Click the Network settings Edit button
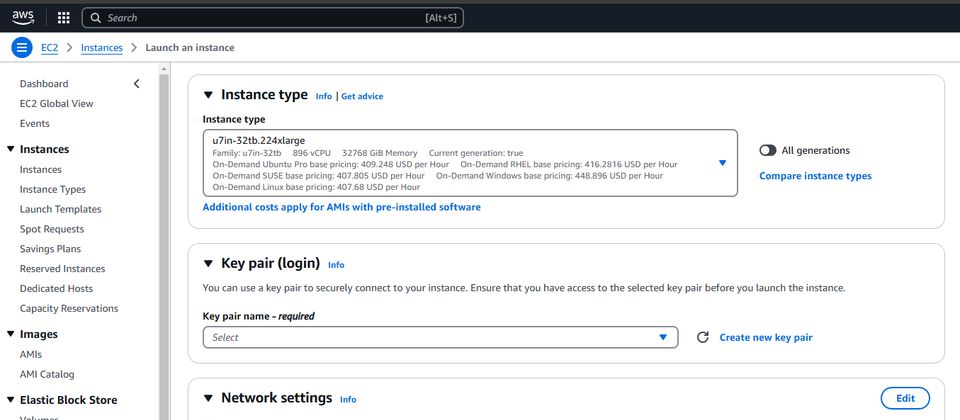Viewport: 960px width, 420px height. (x=905, y=398)
